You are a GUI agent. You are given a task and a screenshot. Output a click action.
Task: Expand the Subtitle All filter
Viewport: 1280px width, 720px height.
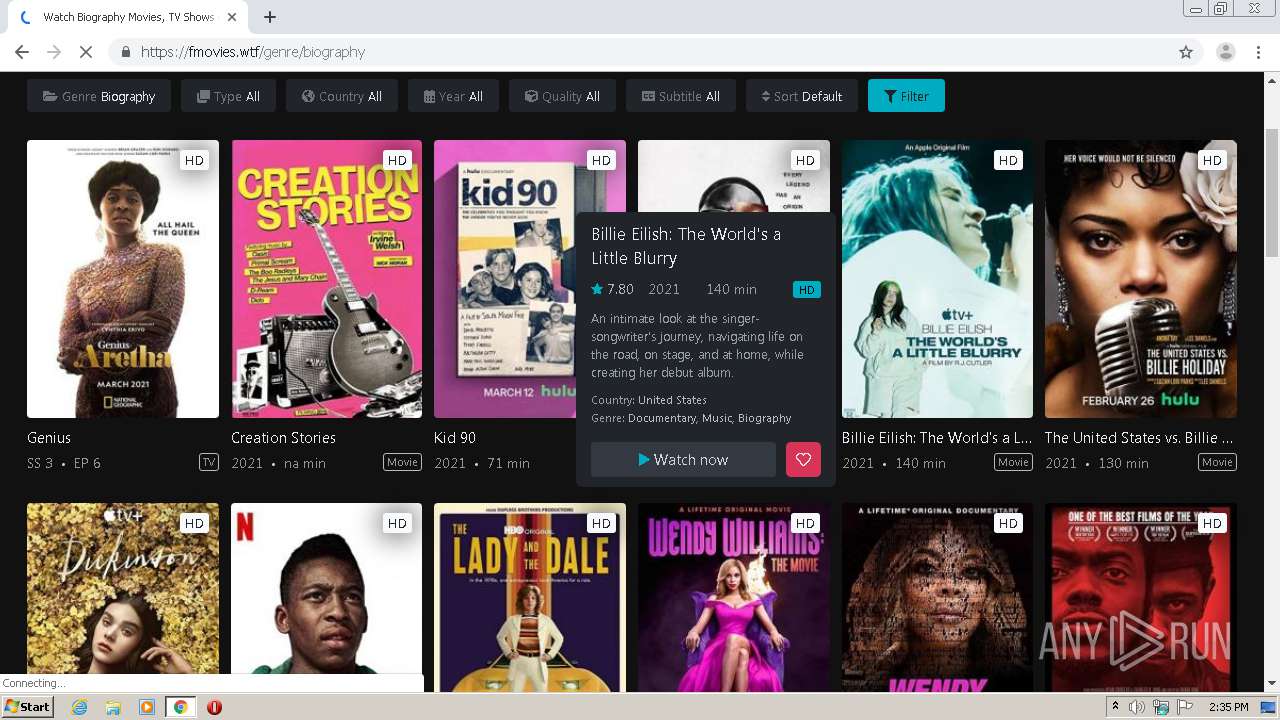pyautogui.click(x=681, y=96)
